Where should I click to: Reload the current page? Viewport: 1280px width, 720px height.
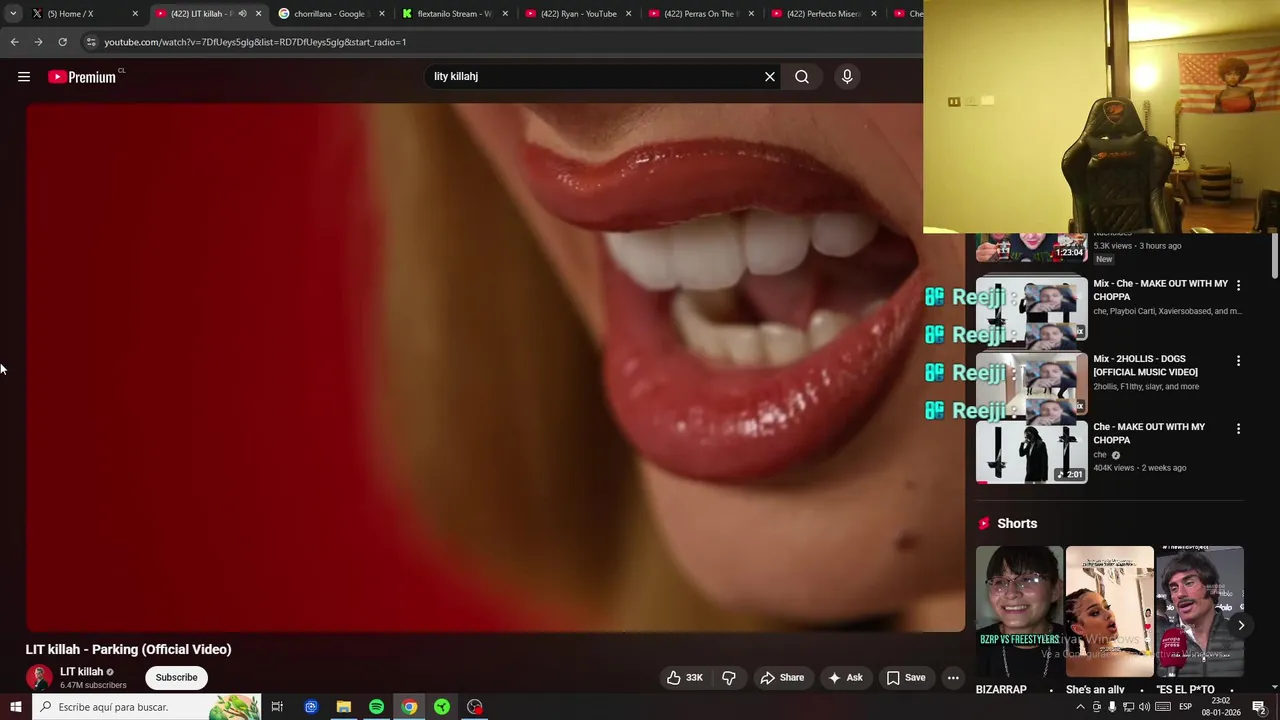pos(62,42)
